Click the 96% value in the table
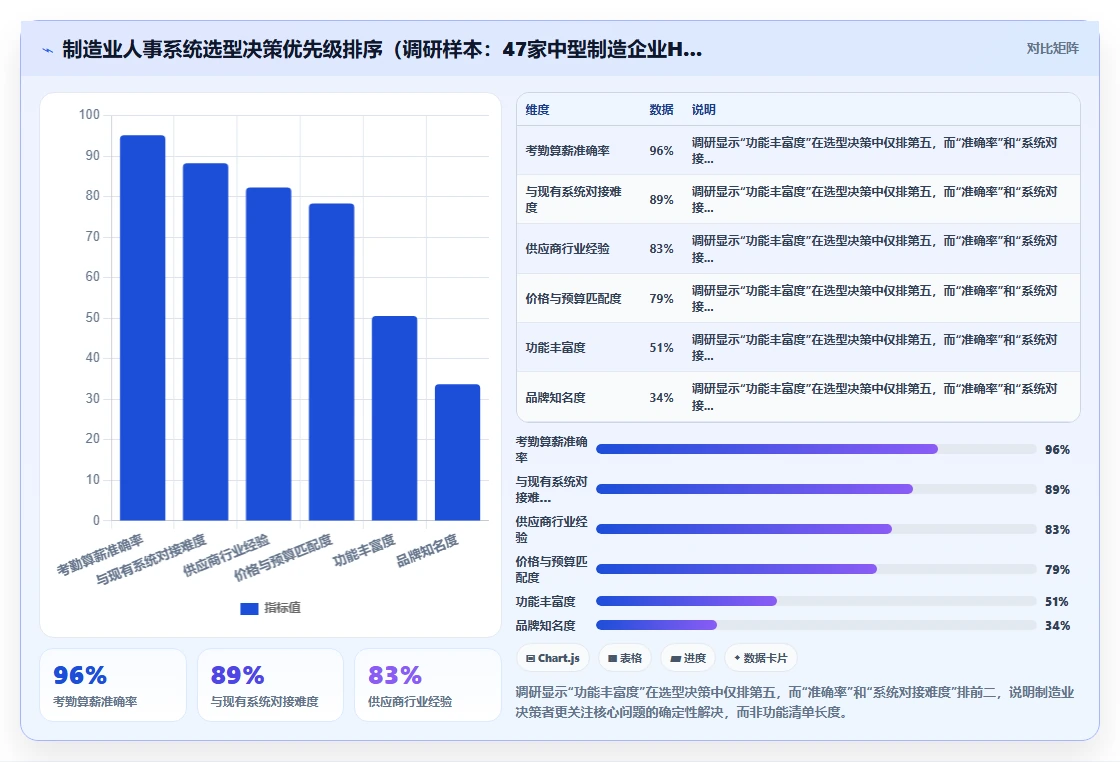The width and height of the screenshot is (1120, 762). coord(661,151)
